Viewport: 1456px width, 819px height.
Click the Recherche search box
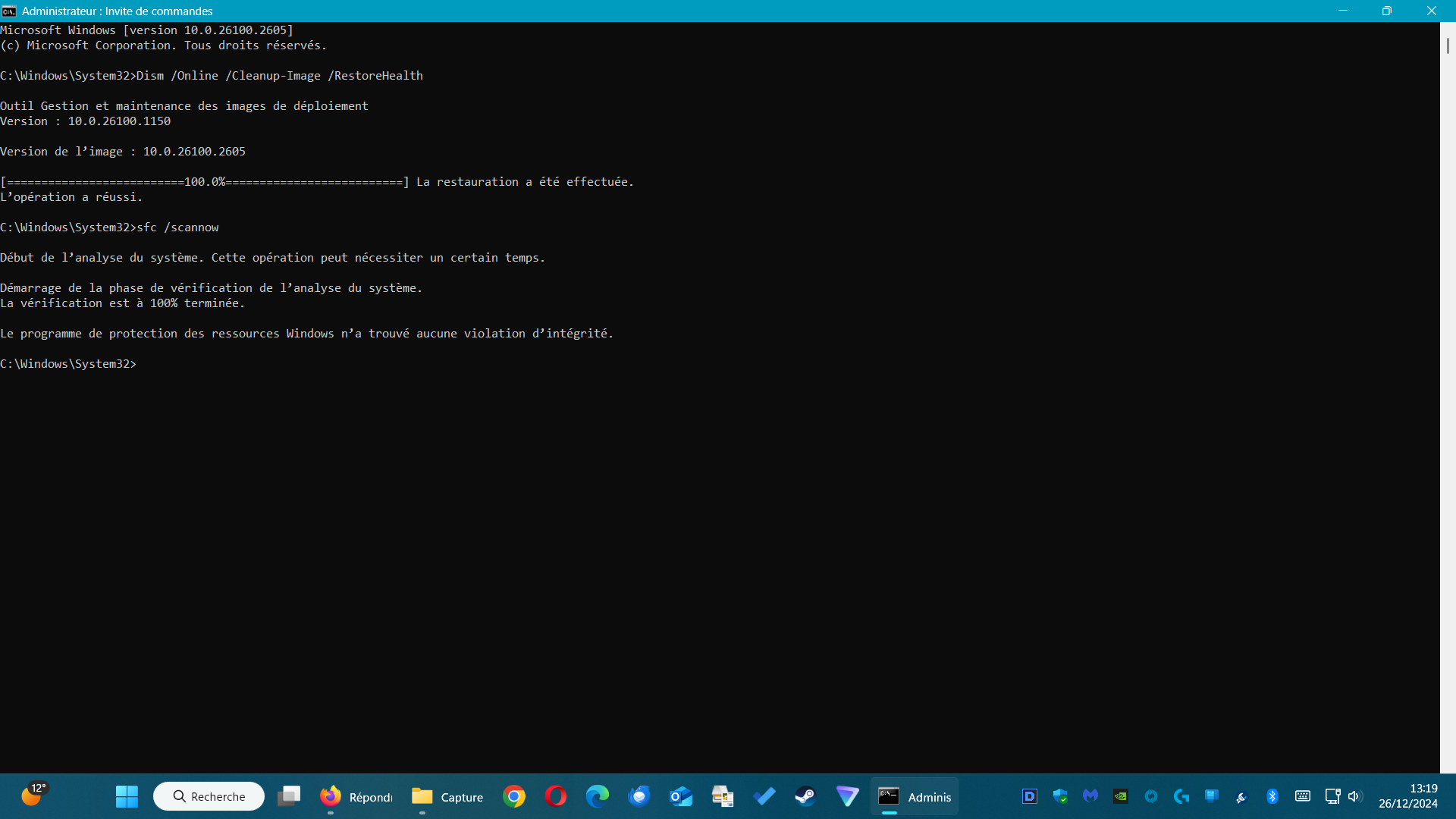coord(209,796)
